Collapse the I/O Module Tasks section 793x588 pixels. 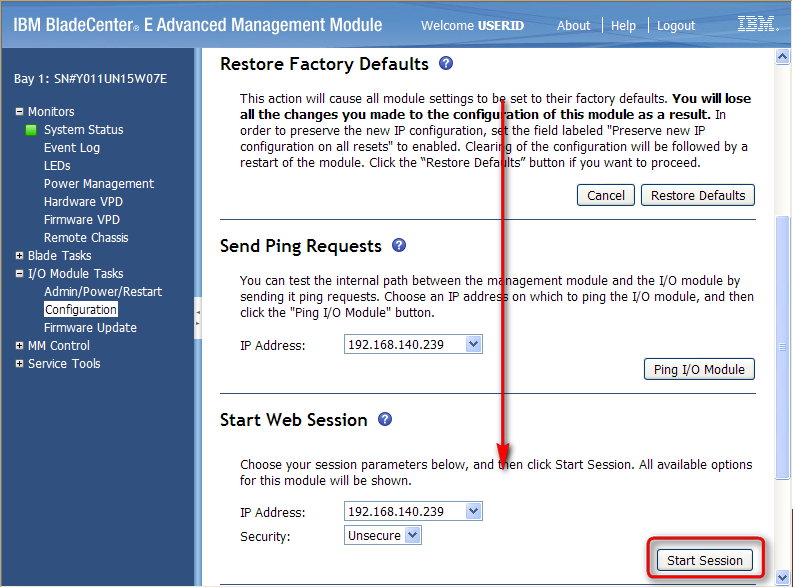(x=19, y=274)
